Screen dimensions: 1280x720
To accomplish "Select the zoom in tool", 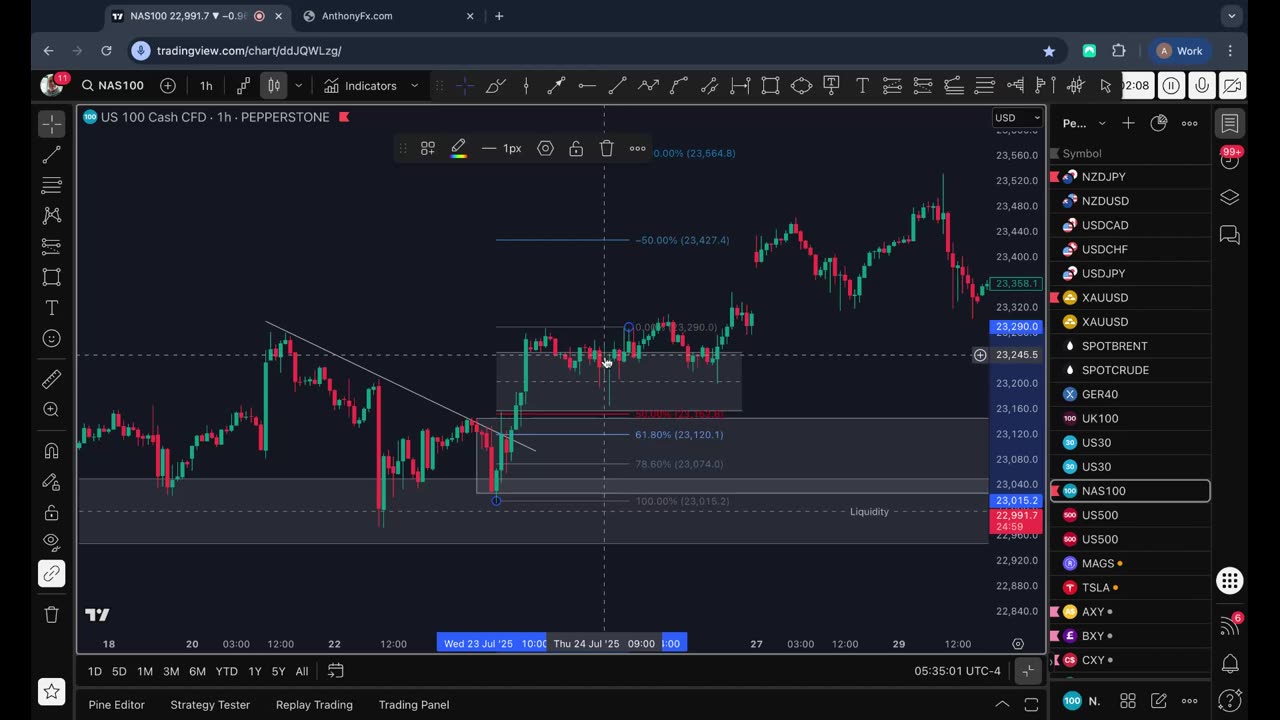I will 52,410.
